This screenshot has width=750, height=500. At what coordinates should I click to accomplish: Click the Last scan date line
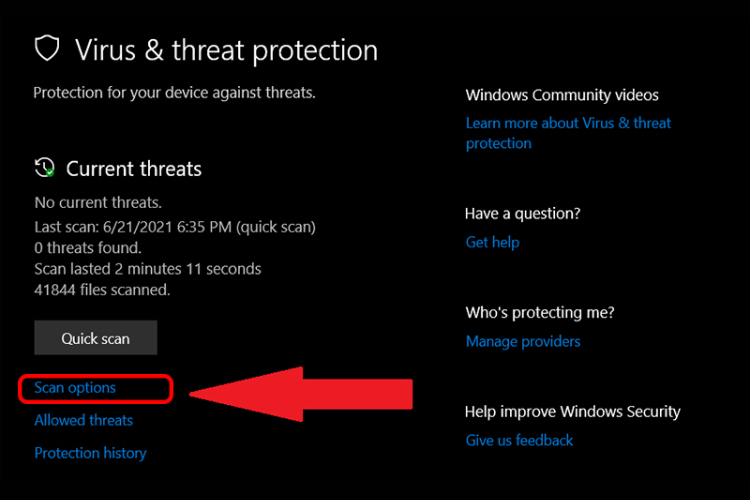coord(175,227)
